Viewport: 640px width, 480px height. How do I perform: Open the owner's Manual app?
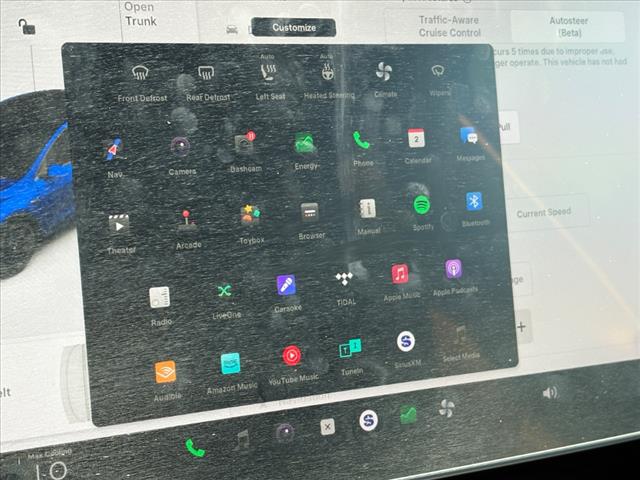click(x=368, y=216)
